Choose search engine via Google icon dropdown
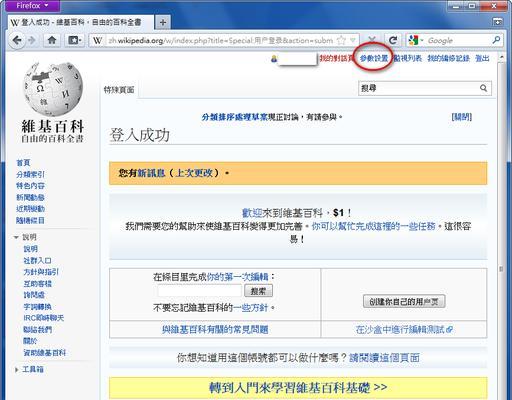Viewport: 512px width, 400px height. [x=415, y=40]
